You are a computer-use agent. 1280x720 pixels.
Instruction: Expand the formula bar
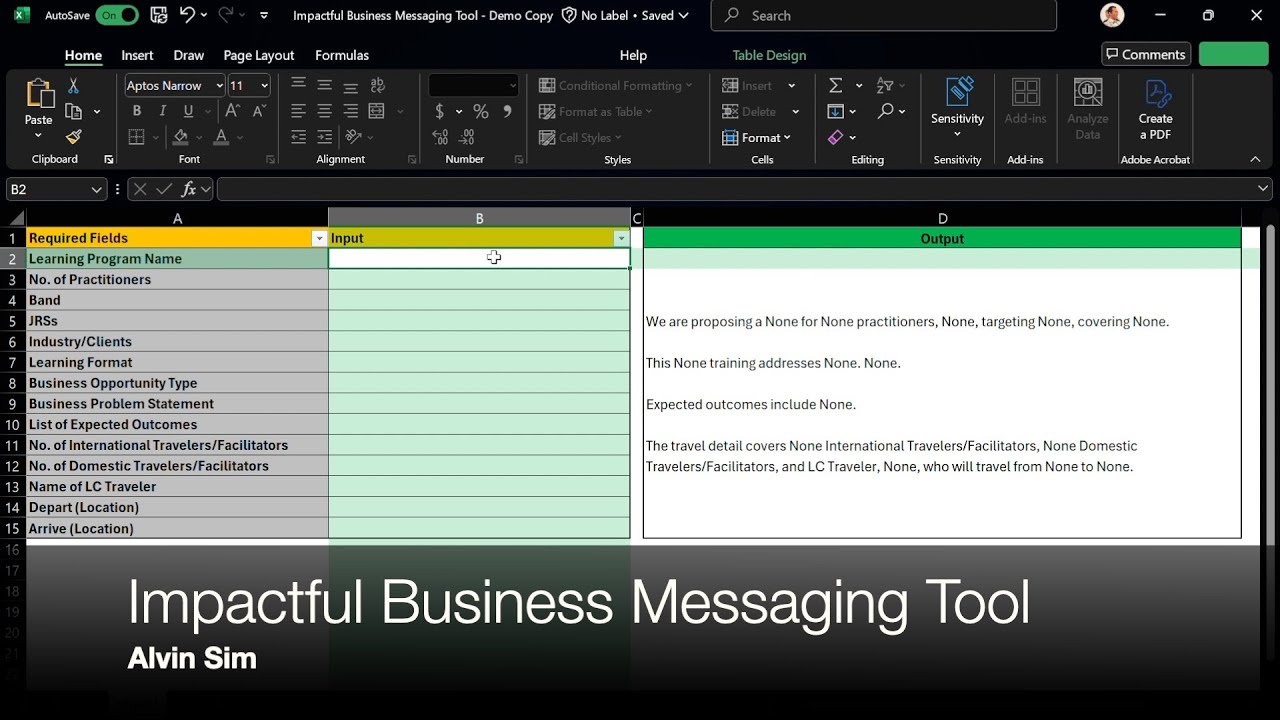[x=1263, y=189]
